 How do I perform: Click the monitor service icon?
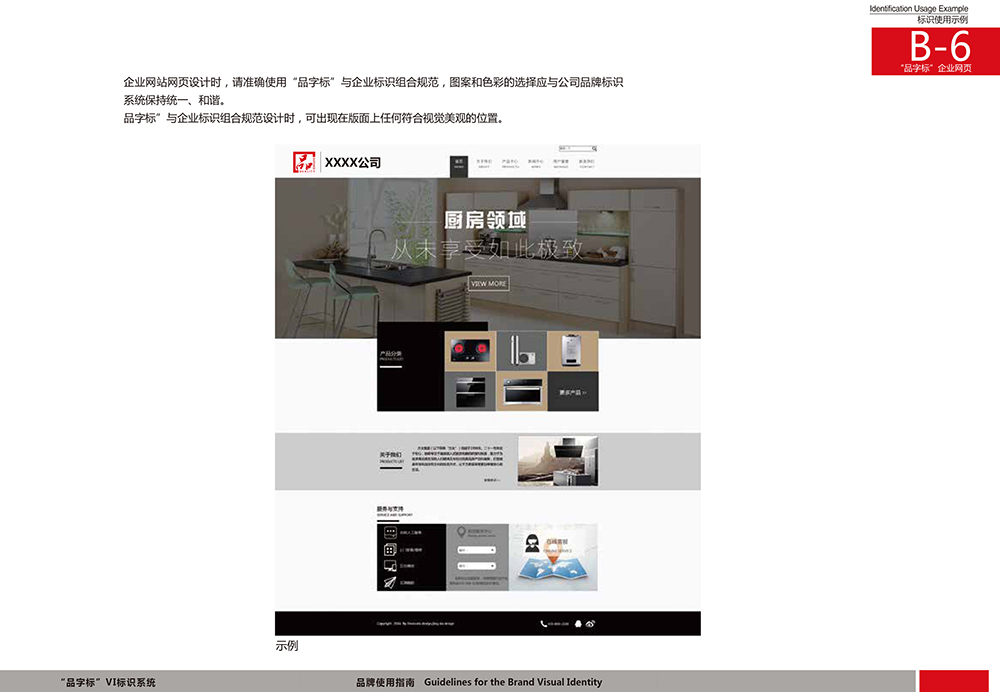(x=388, y=566)
